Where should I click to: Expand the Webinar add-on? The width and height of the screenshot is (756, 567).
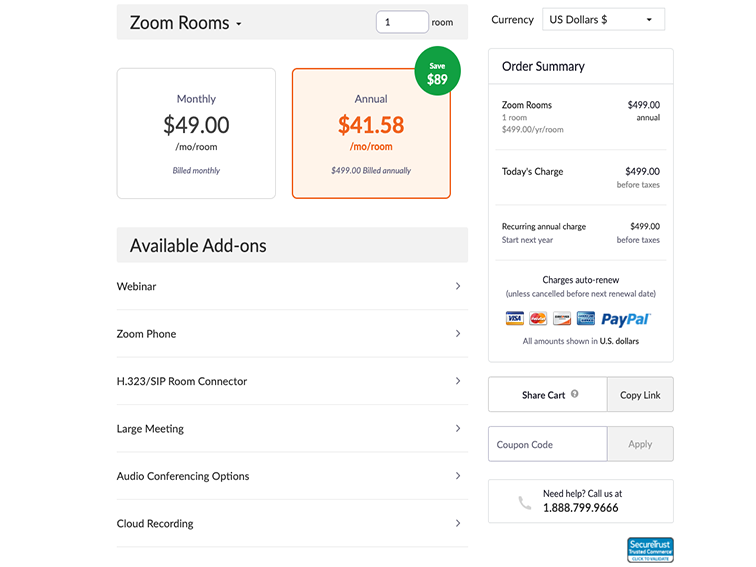point(291,287)
